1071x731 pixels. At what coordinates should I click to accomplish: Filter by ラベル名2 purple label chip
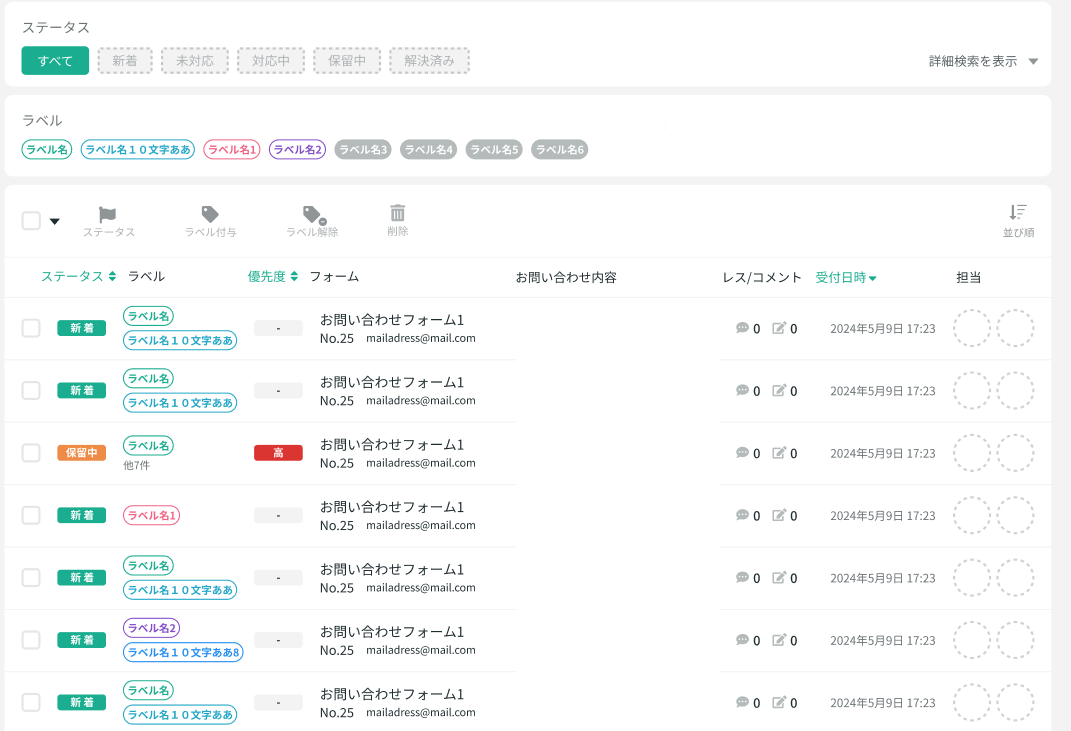pyautogui.click(x=297, y=150)
